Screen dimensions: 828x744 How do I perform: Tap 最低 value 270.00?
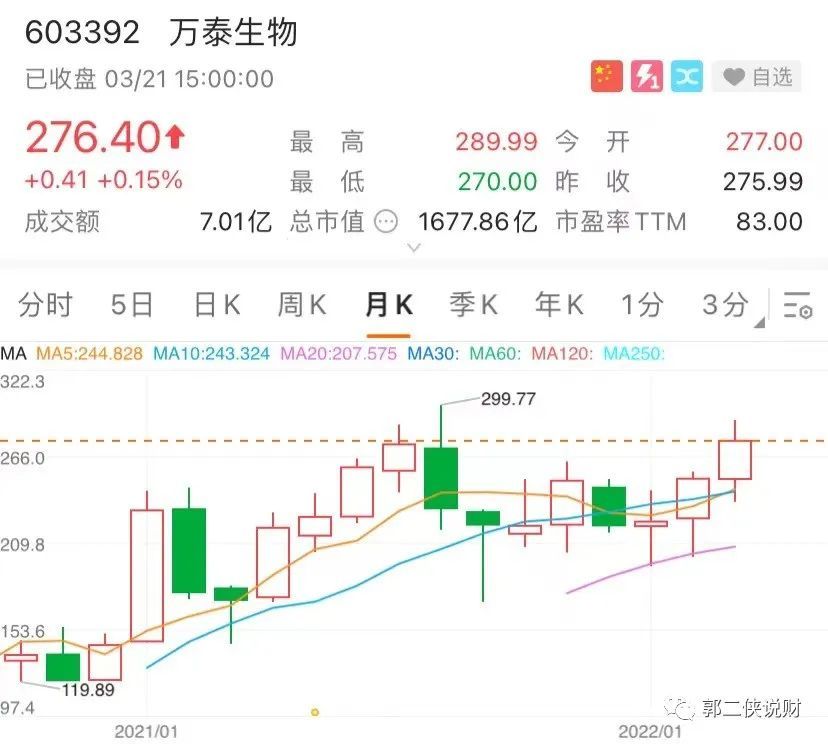click(x=497, y=182)
